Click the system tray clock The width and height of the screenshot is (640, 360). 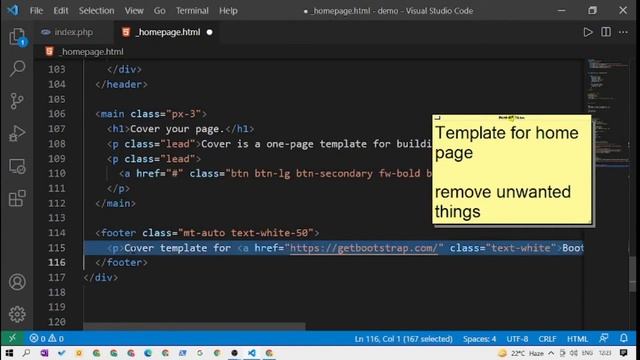click(x=605, y=353)
